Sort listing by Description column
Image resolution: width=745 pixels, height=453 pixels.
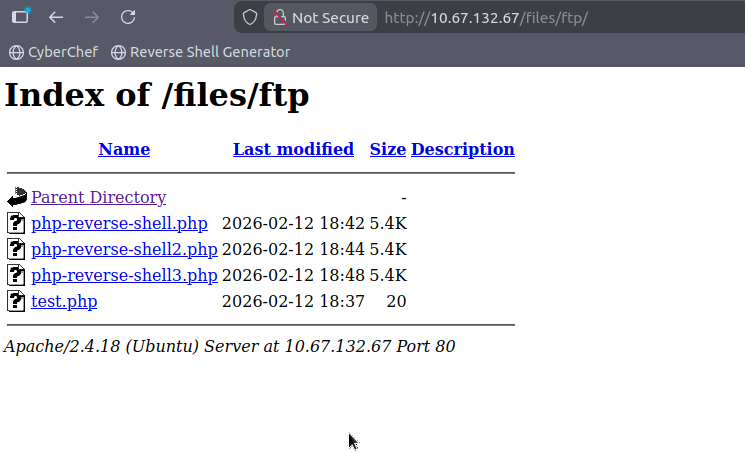[462, 149]
